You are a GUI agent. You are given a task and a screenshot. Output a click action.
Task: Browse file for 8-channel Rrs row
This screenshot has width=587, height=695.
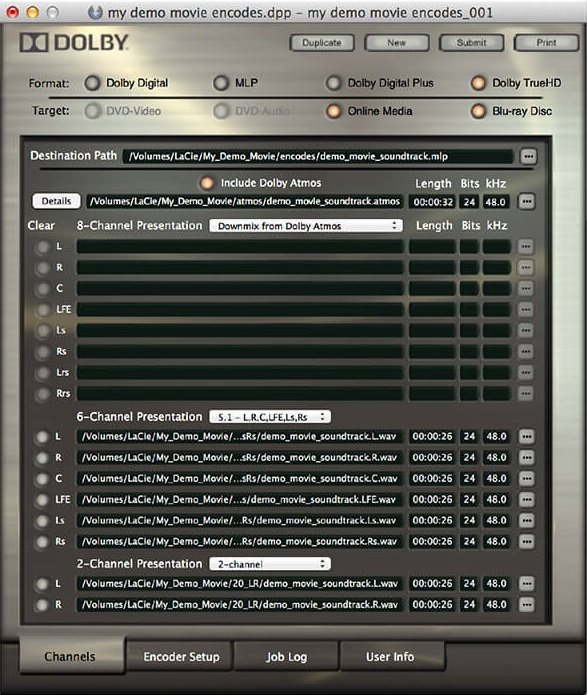[x=525, y=393]
